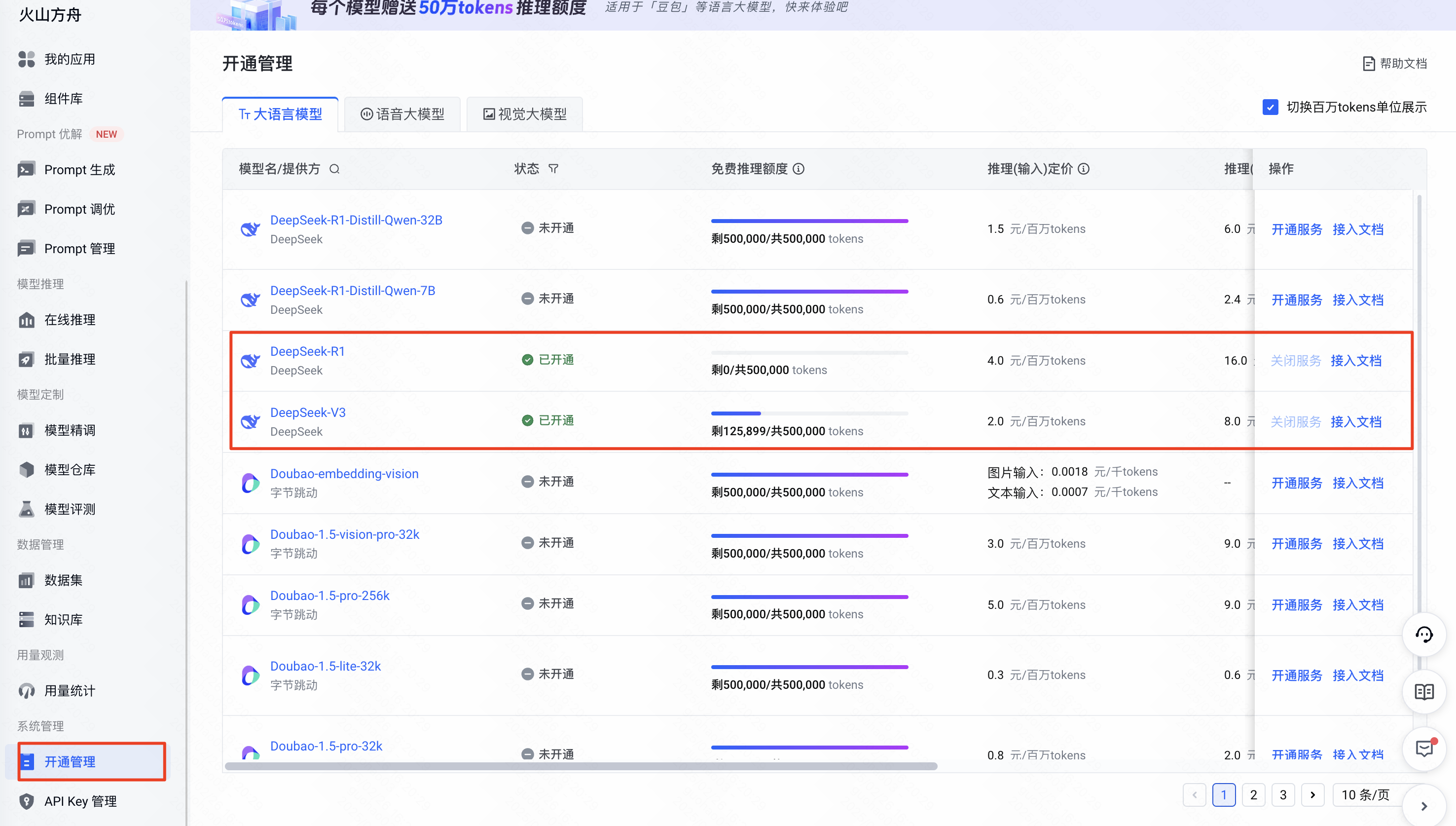Switch to 语音大模型 tab

coord(402,114)
